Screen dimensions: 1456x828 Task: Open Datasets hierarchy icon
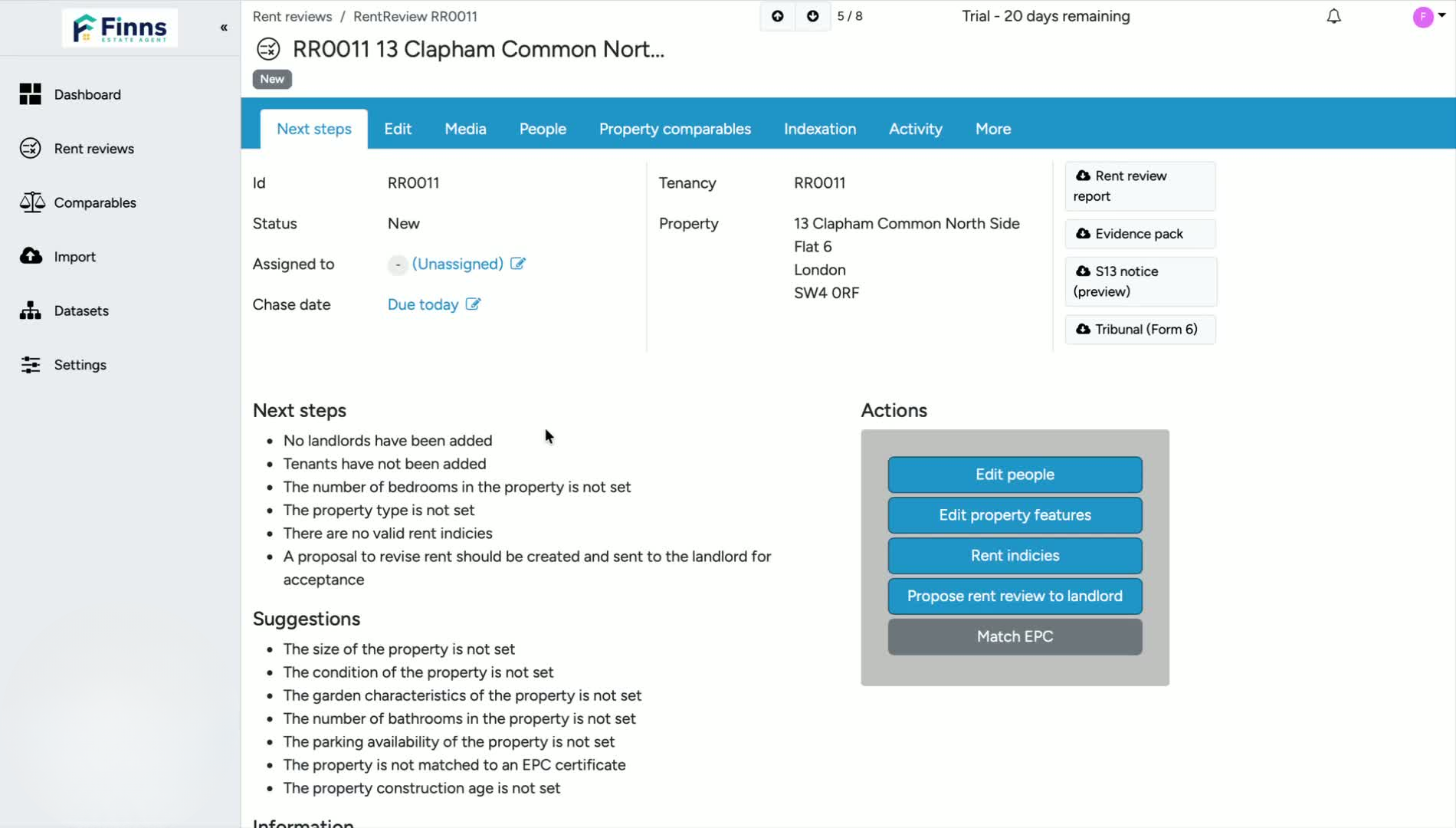31,310
